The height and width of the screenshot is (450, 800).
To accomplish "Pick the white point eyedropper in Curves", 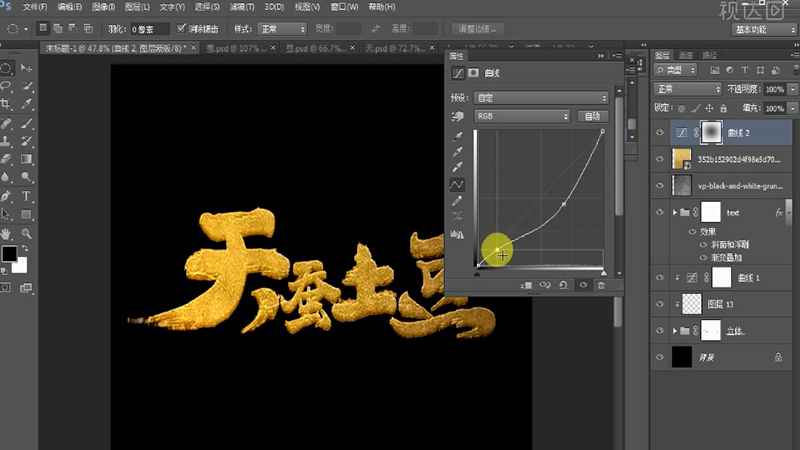I will (457, 167).
